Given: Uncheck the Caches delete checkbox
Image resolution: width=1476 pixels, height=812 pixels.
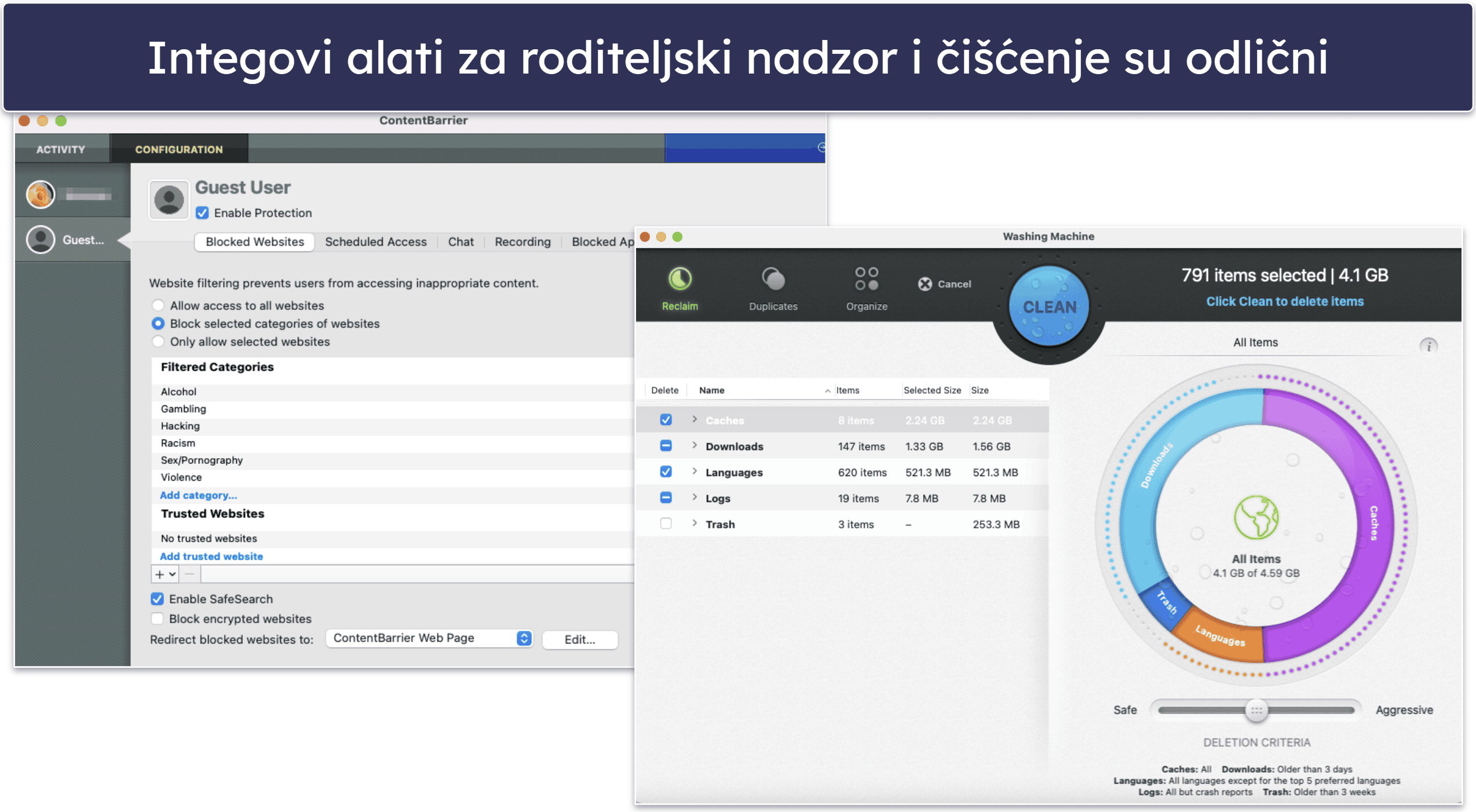Looking at the screenshot, I should [x=666, y=420].
